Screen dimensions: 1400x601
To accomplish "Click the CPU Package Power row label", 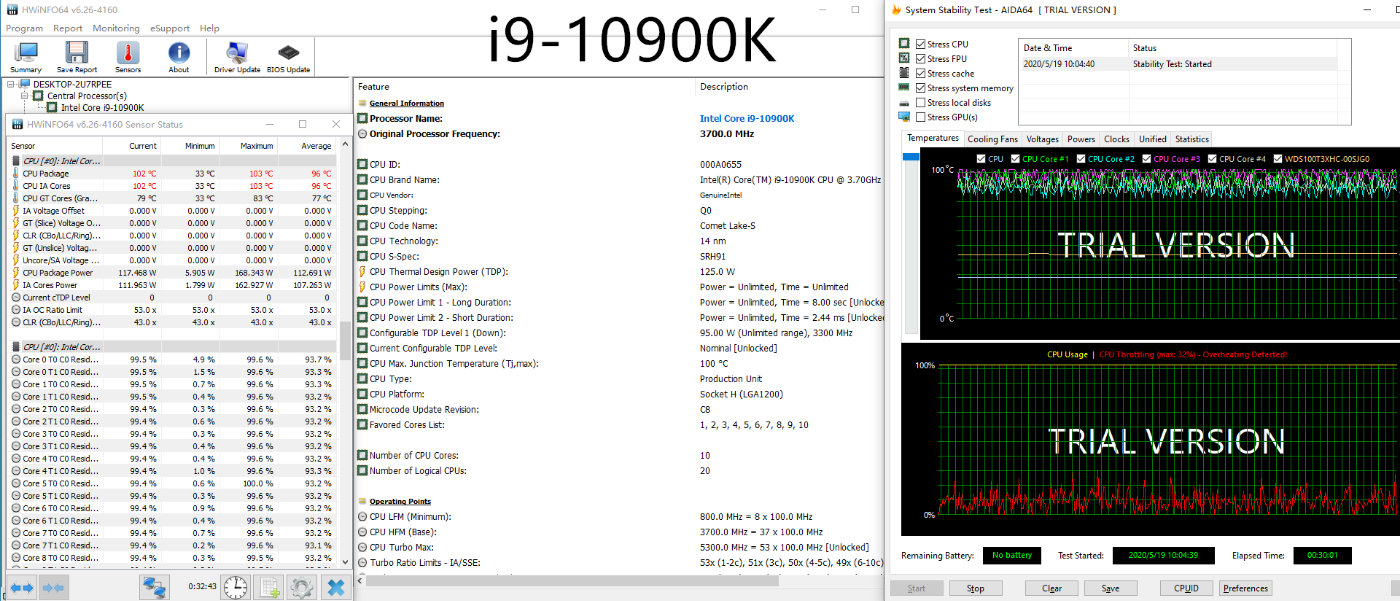I will point(57,272).
